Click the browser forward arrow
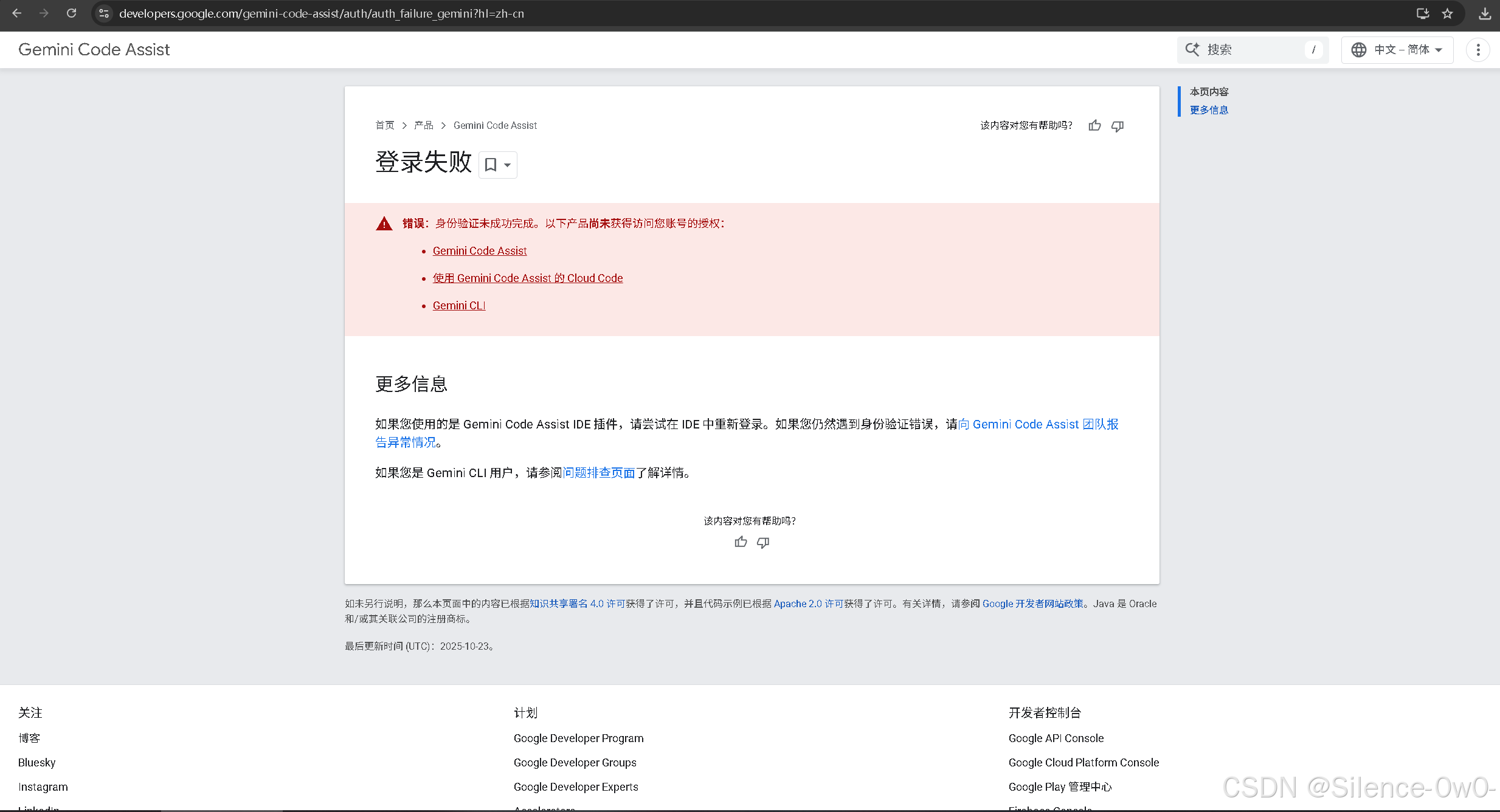The width and height of the screenshot is (1500, 812). 44,13
